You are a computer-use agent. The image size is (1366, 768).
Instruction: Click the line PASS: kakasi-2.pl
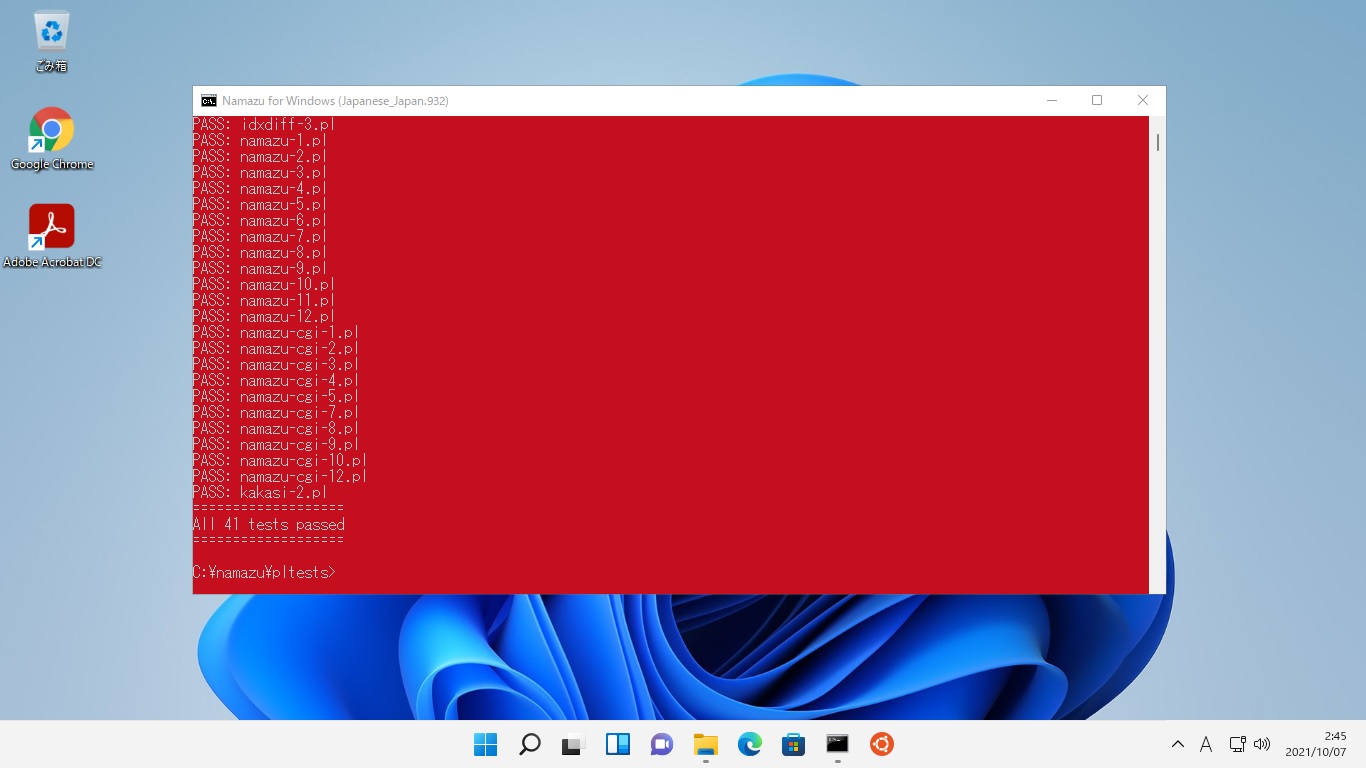pos(260,493)
